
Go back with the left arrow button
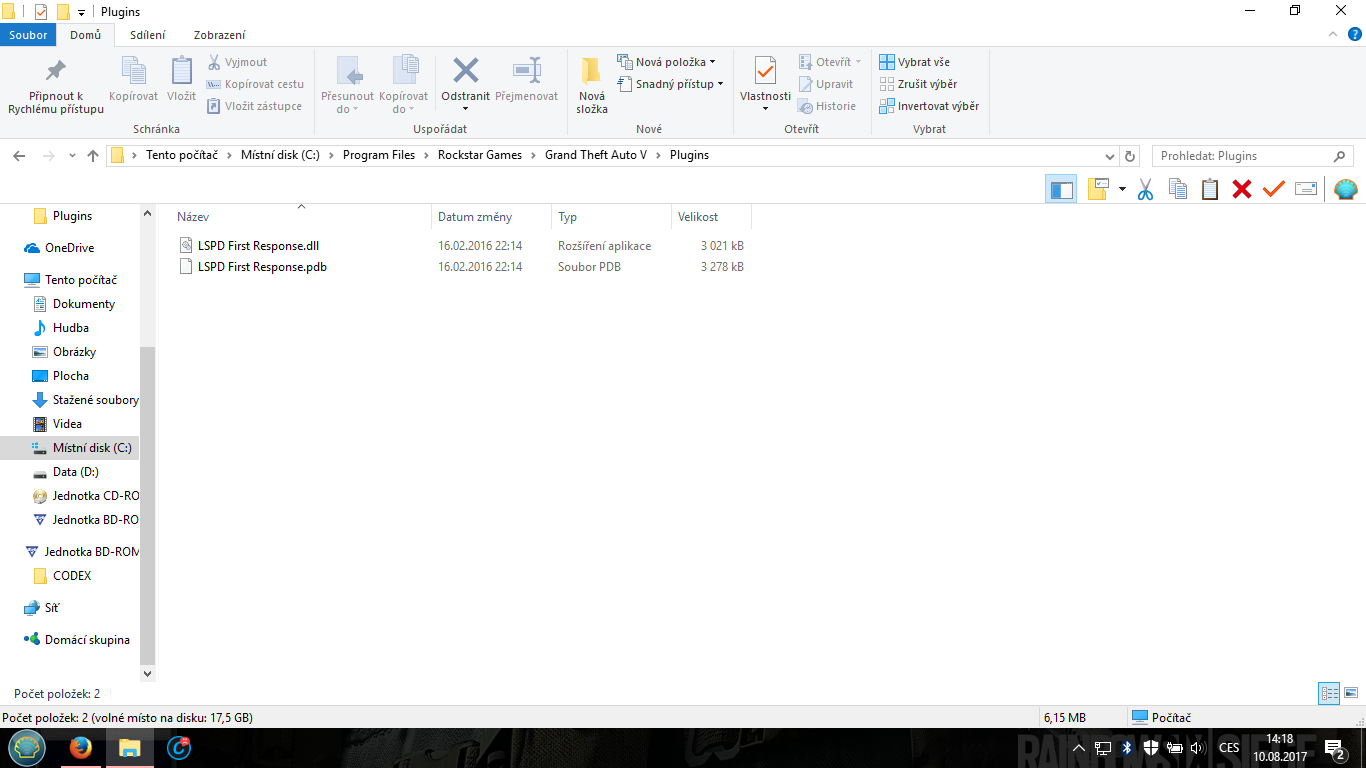(x=18, y=156)
